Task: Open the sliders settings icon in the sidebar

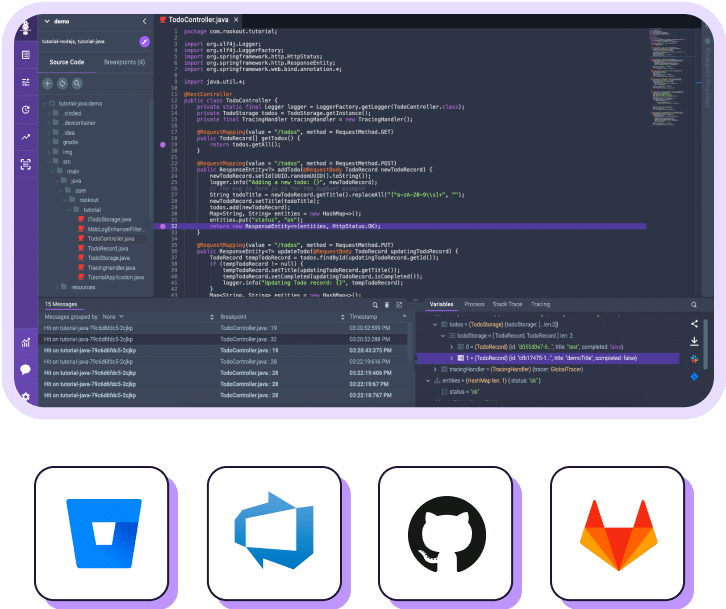Action: pos(26,82)
